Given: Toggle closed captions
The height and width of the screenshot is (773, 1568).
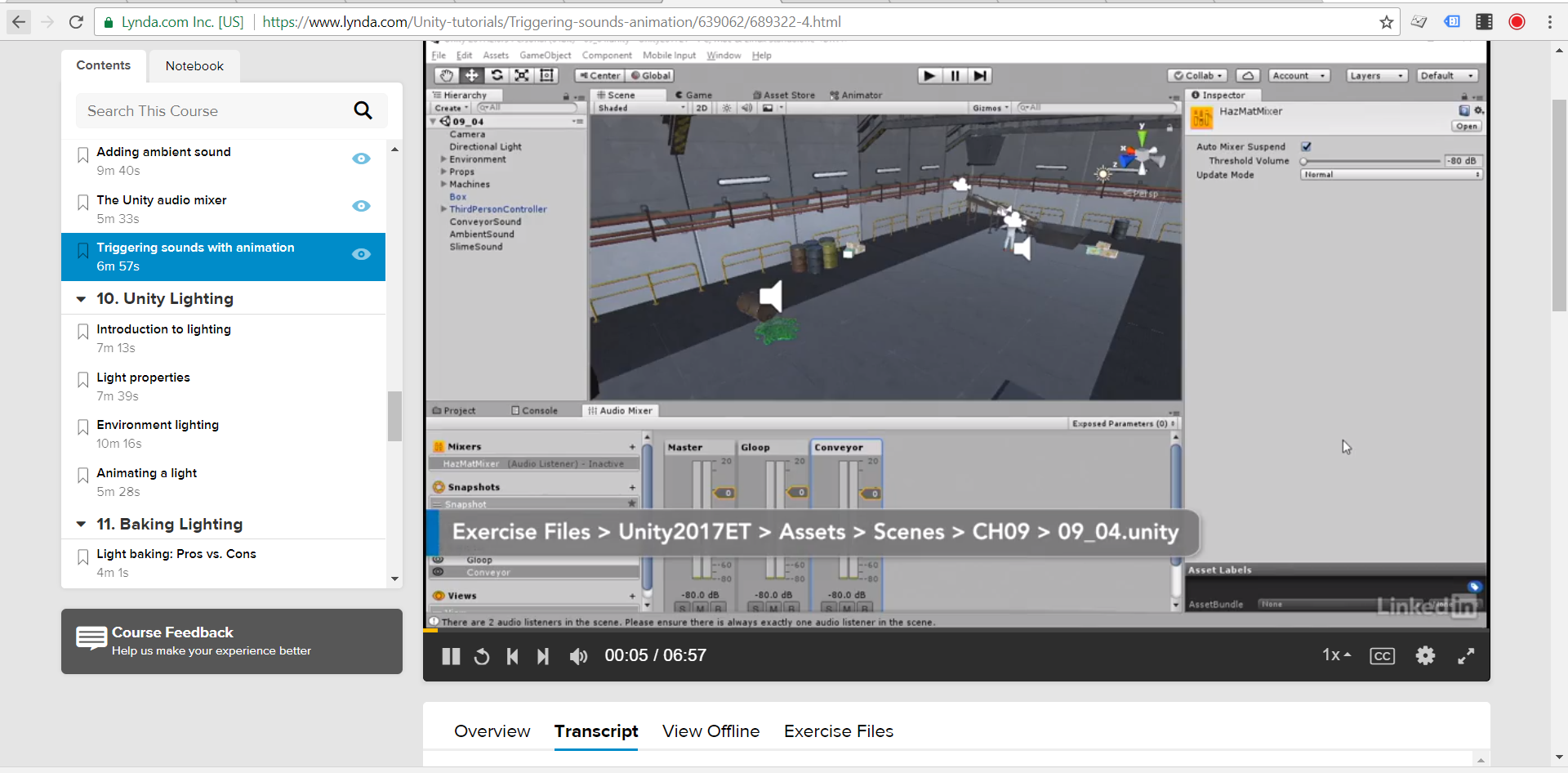Looking at the screenshot, I should click(x=1382, y=656).
